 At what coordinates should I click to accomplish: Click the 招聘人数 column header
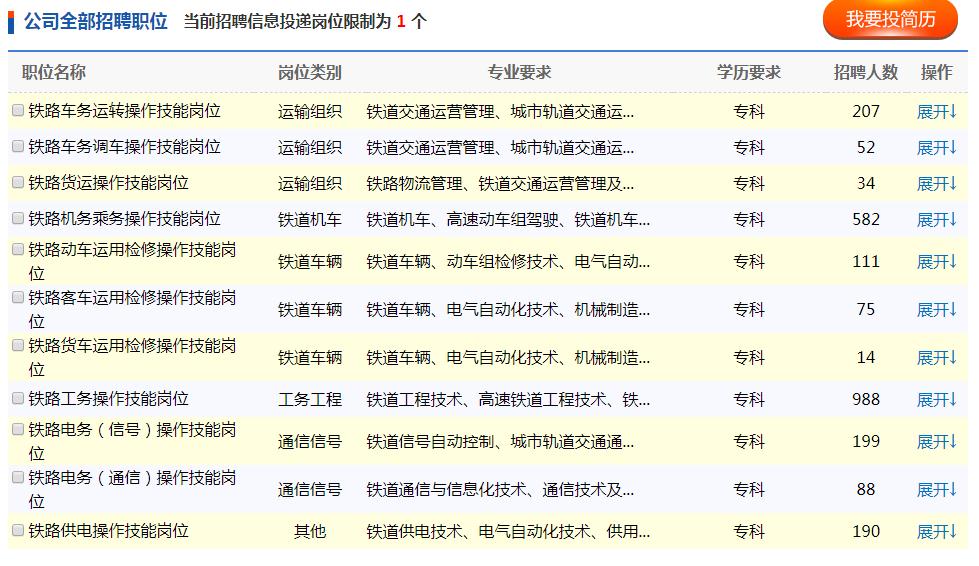click(866, 73)
